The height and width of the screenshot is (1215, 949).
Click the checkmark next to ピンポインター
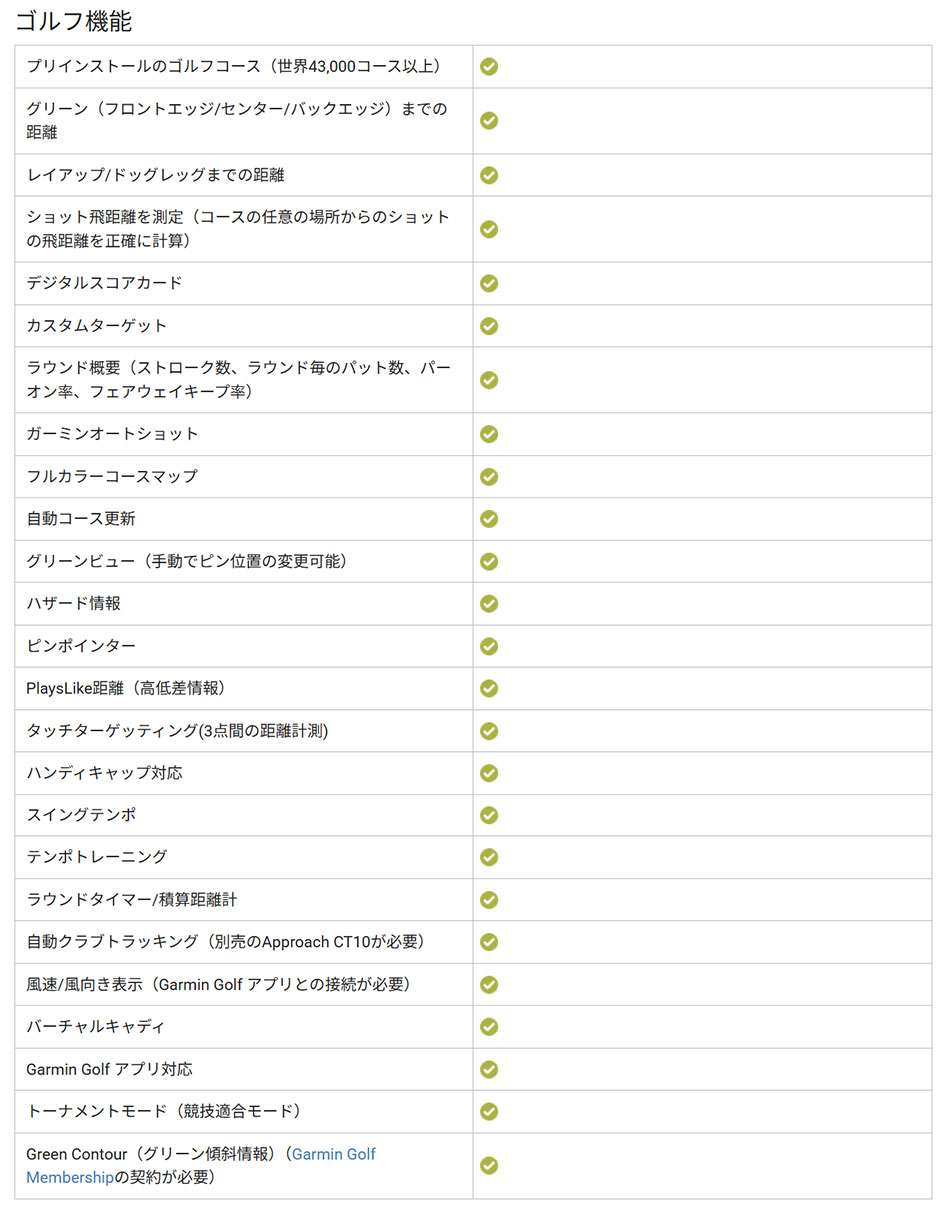pos(489,646)
